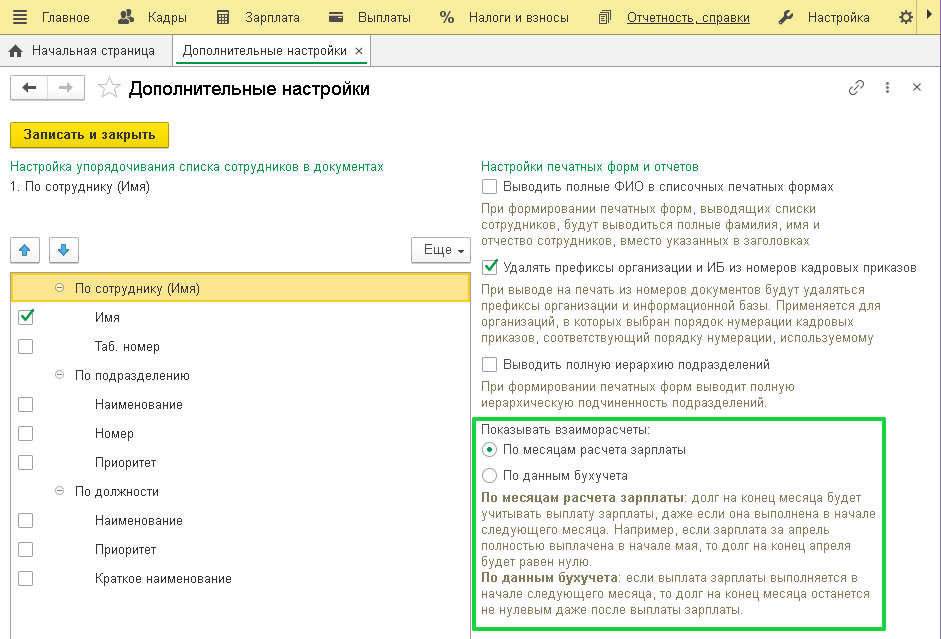Check the Таб. номер checkbox
The width and height of the screenshot is (941, 639).
26,346
